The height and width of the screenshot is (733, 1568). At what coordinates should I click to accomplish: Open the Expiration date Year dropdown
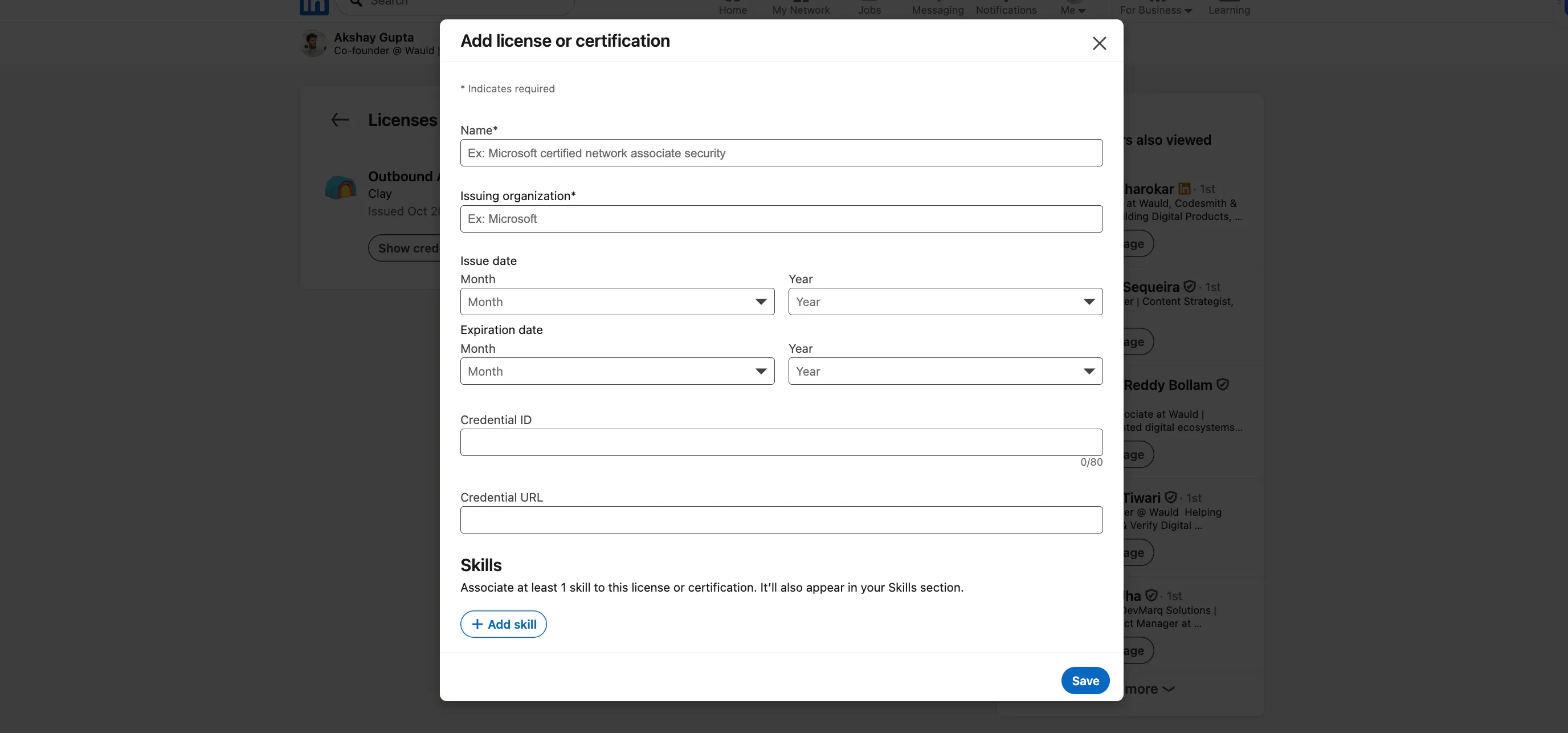(x=945, y=370)
